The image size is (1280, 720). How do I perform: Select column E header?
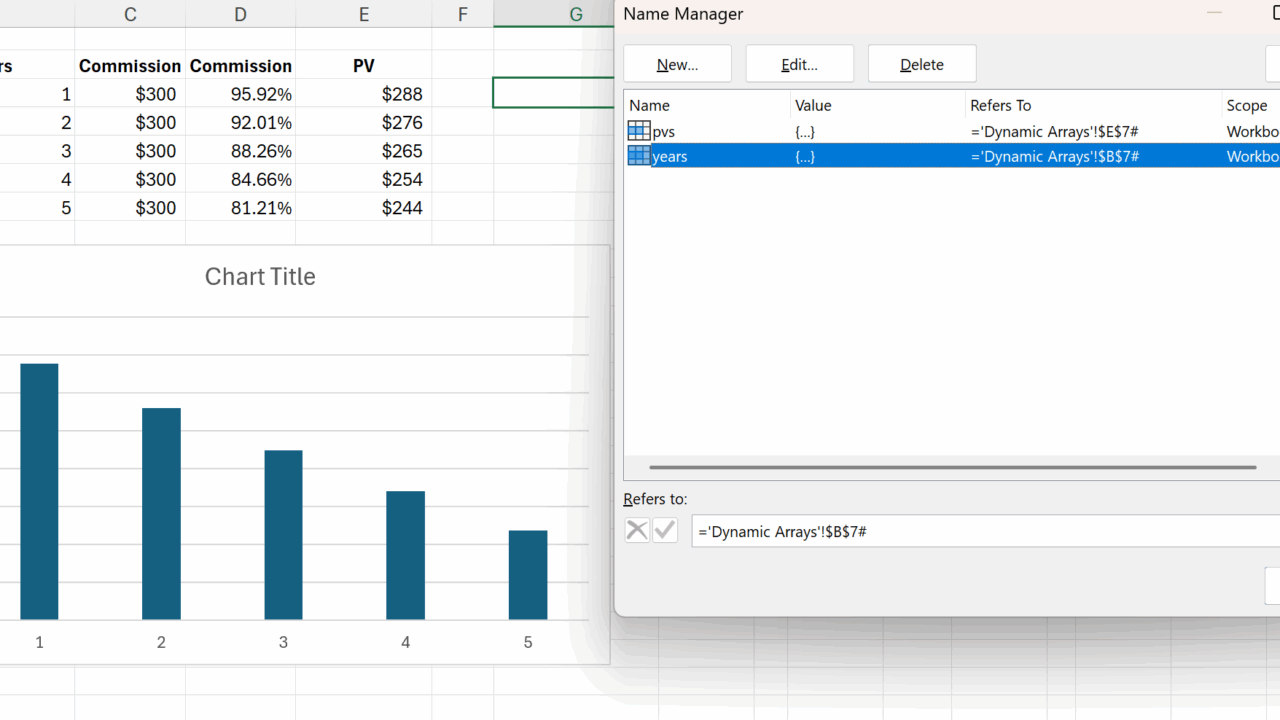[363, 14]
